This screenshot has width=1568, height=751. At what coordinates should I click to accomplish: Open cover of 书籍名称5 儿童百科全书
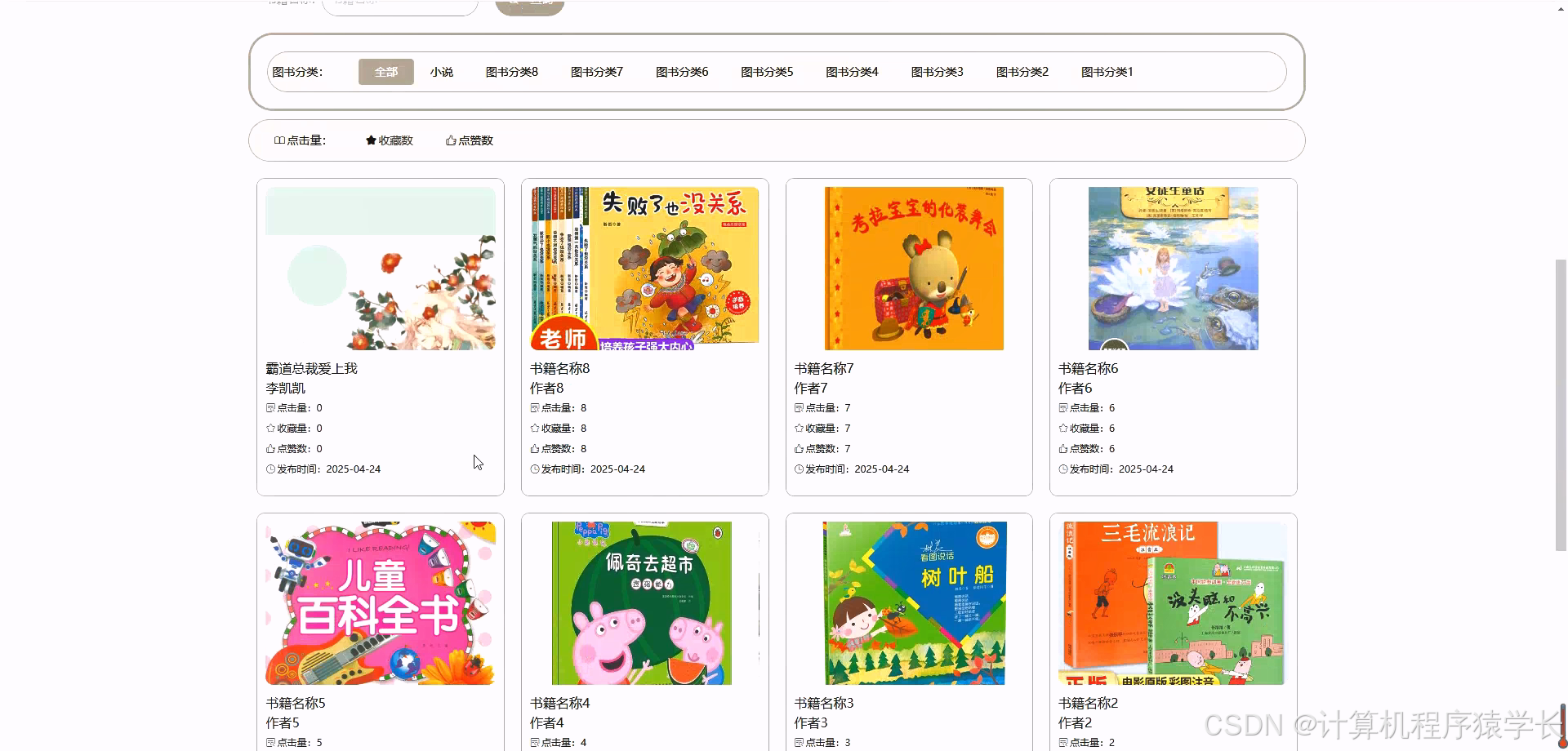(x=381, y=603)
